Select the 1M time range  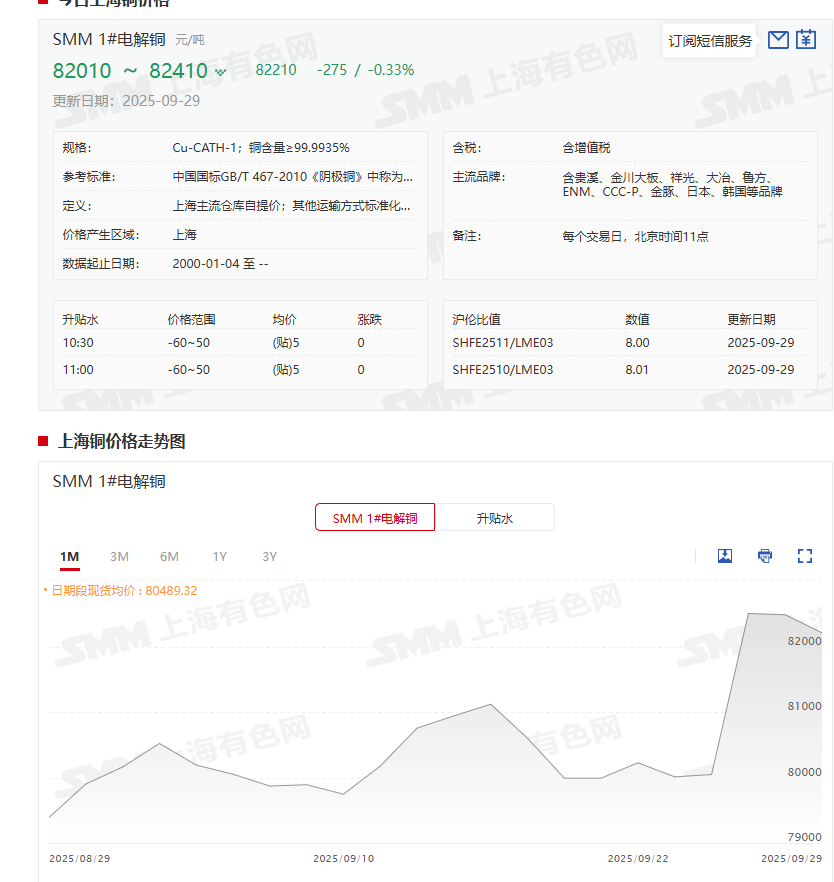pos(69,557)
